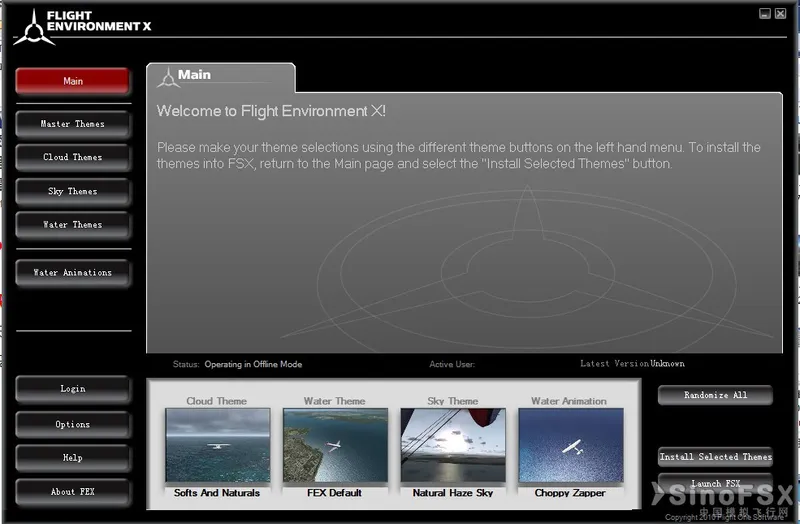Select the Main button in left menu

(x=73, y=81)
